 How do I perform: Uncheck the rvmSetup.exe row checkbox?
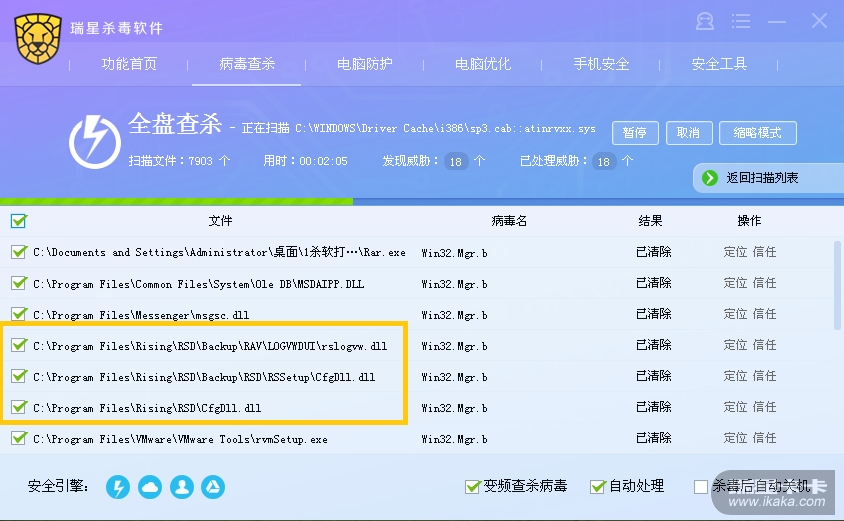[x=19, y=439]
